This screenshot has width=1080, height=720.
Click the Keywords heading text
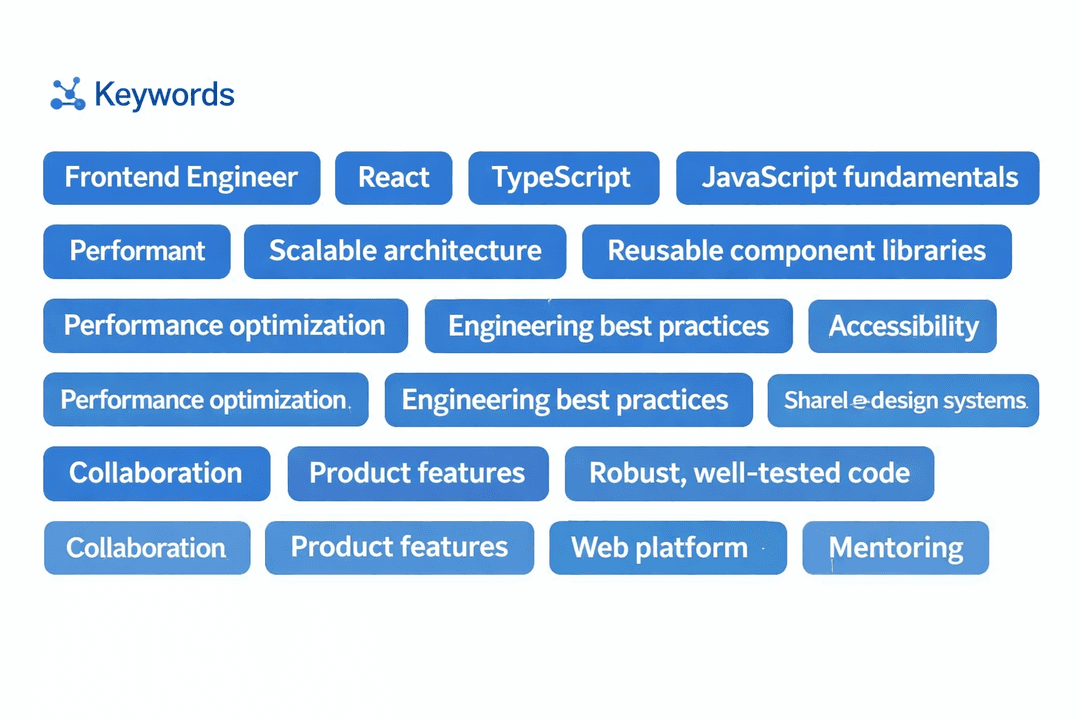(x=163, y=93)
